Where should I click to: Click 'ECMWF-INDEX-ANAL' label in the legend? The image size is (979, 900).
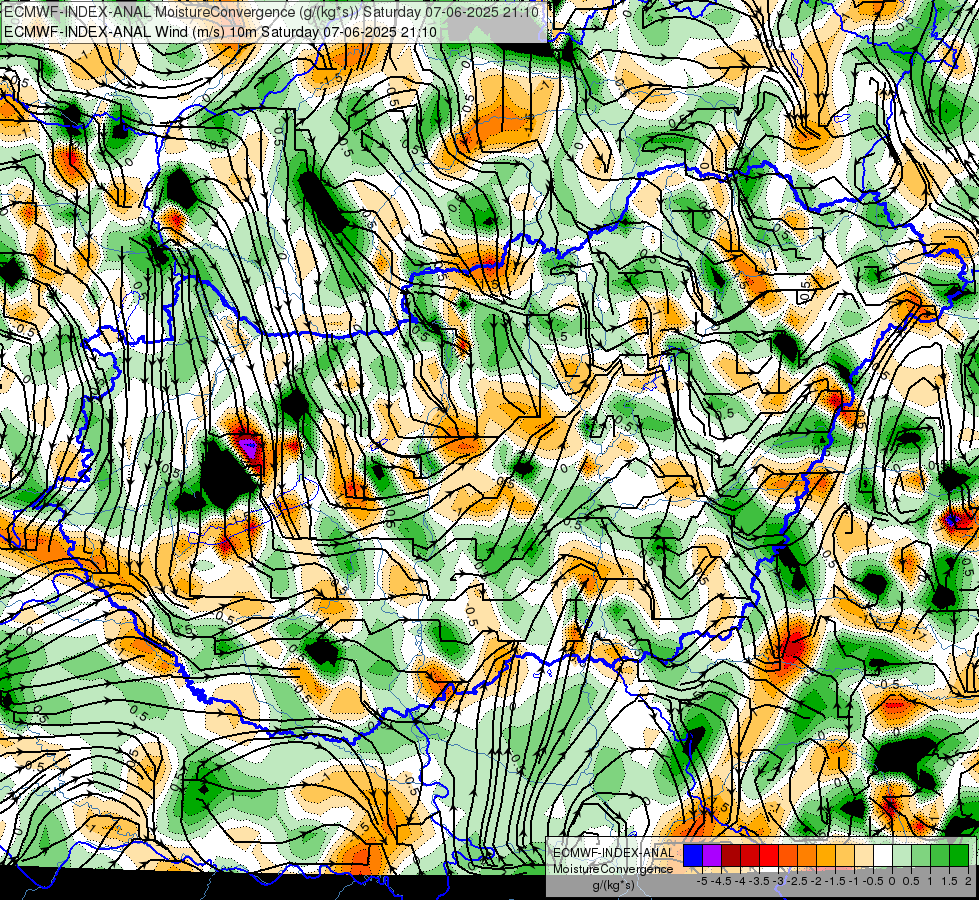[614, 853]
